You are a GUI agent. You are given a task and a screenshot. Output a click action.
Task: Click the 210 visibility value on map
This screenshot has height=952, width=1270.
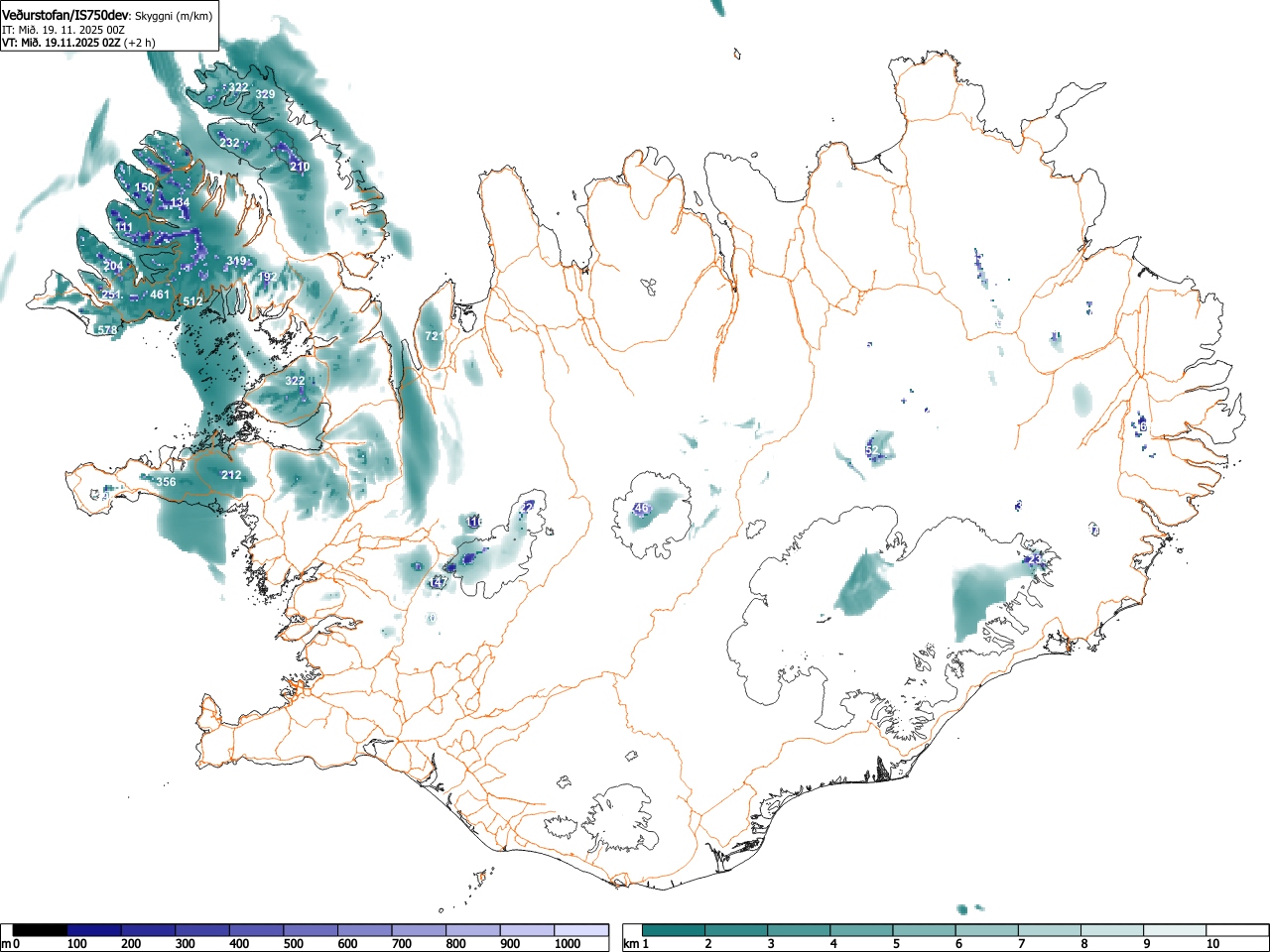point(300,166)
